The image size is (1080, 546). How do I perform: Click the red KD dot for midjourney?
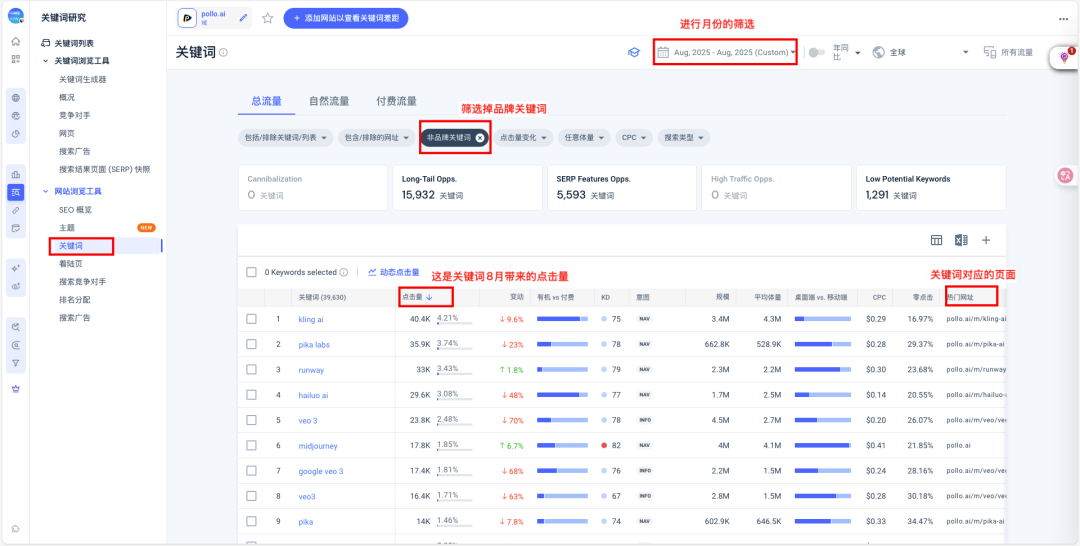(604, 445)
